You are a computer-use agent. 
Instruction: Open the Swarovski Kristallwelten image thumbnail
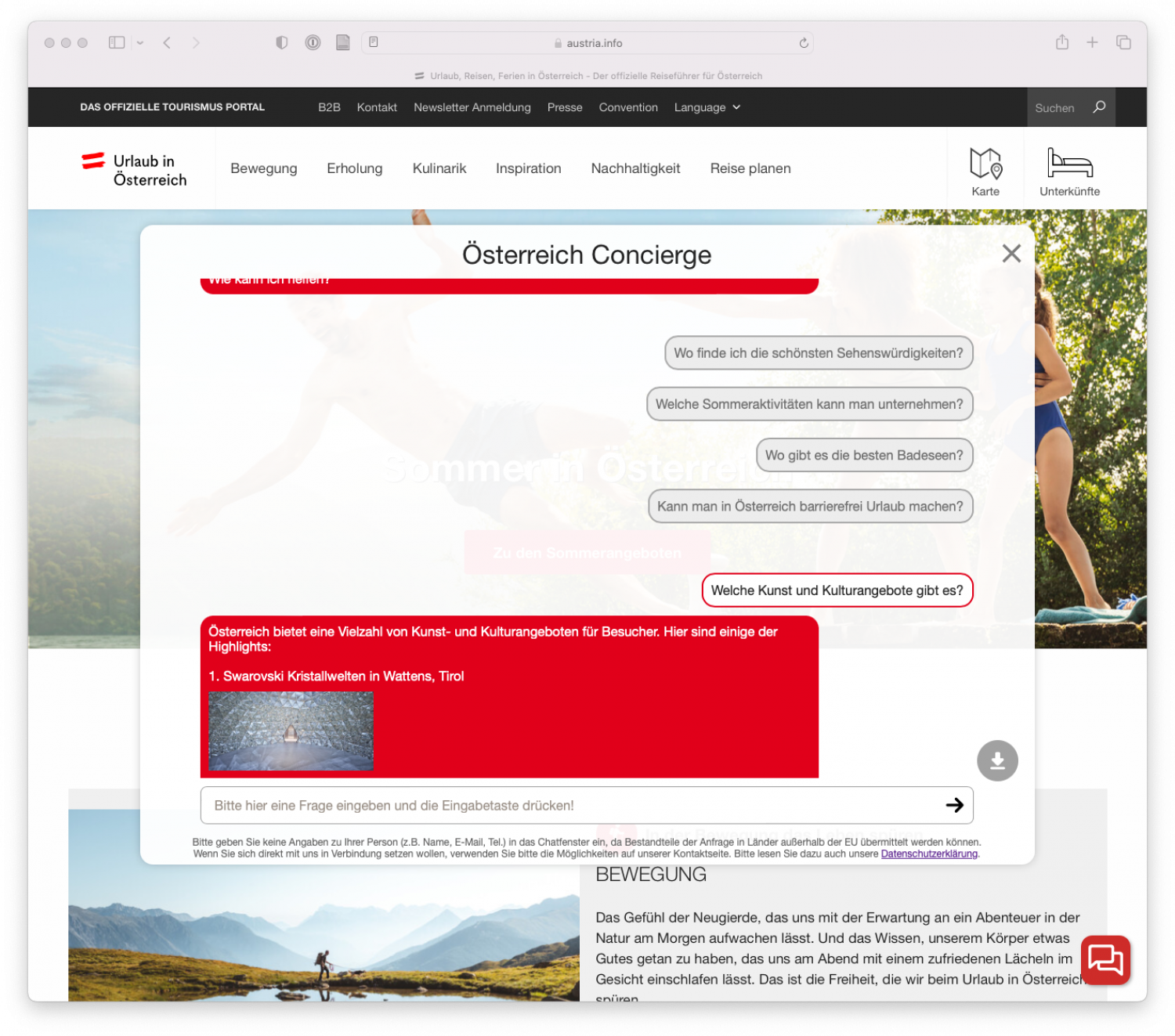click(291, 731)
